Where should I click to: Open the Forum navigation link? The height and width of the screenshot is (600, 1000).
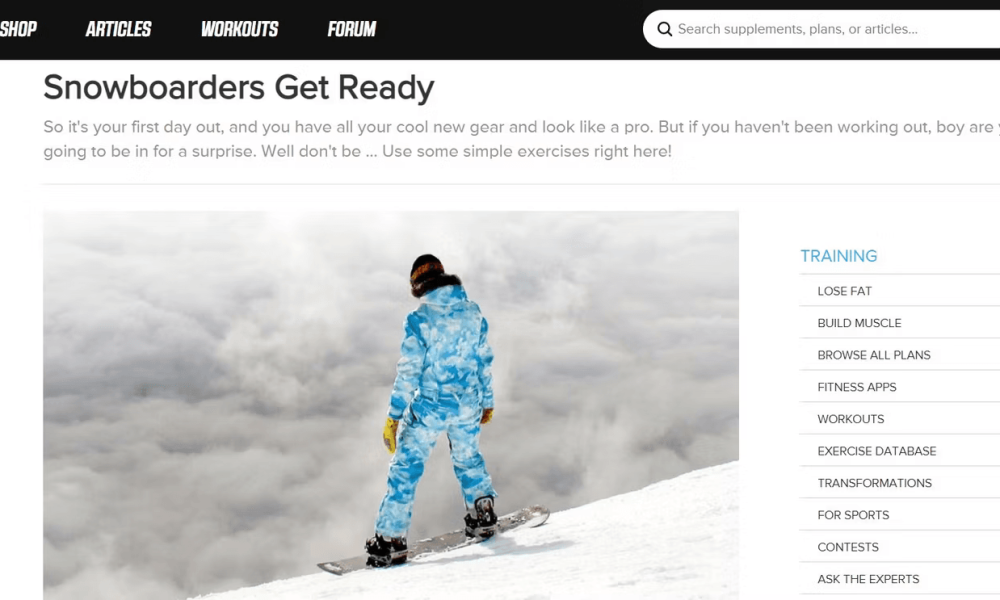352,29
